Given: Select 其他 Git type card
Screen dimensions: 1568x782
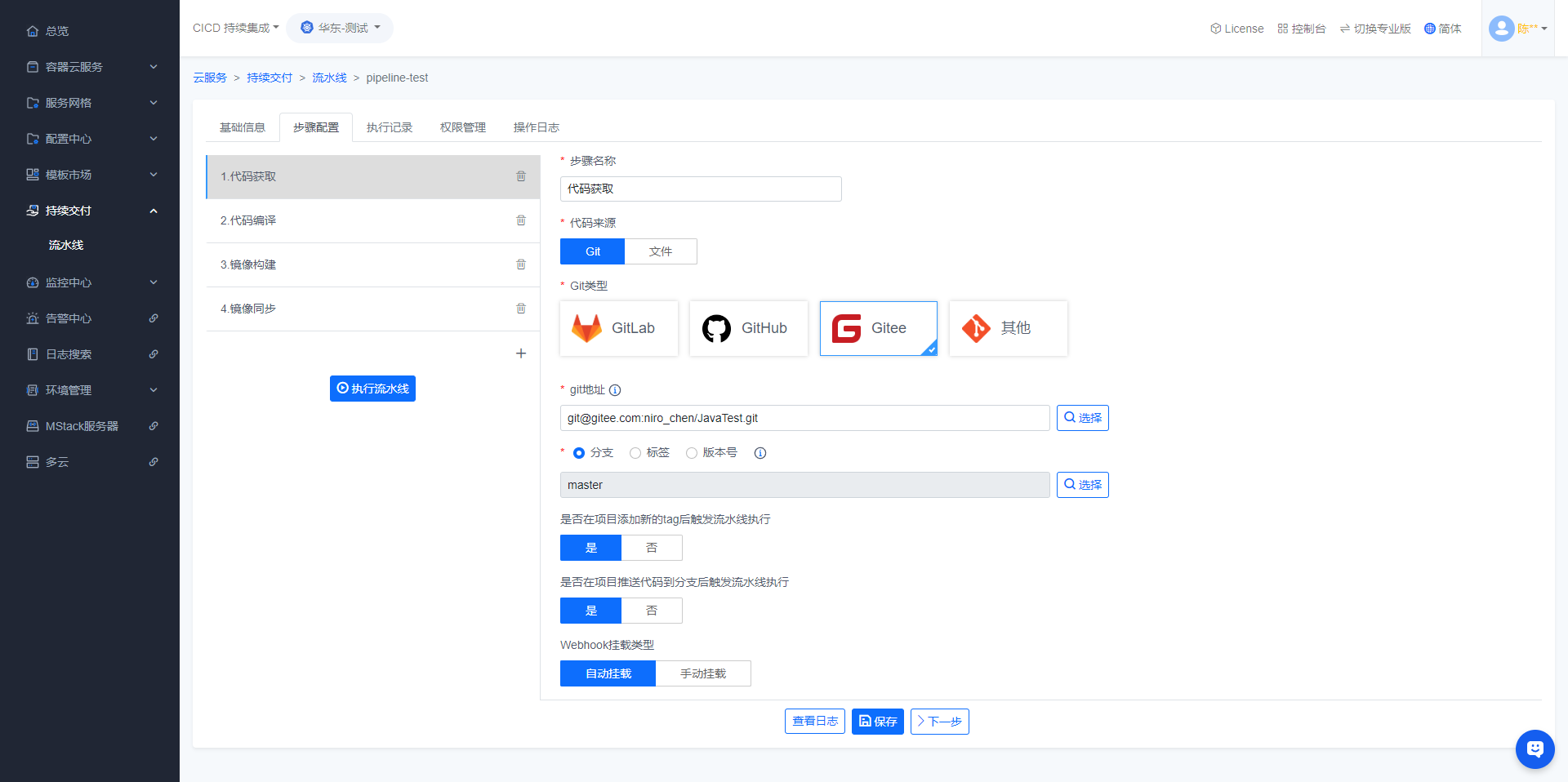Looking at the screenshot, I should [1008, 328].
